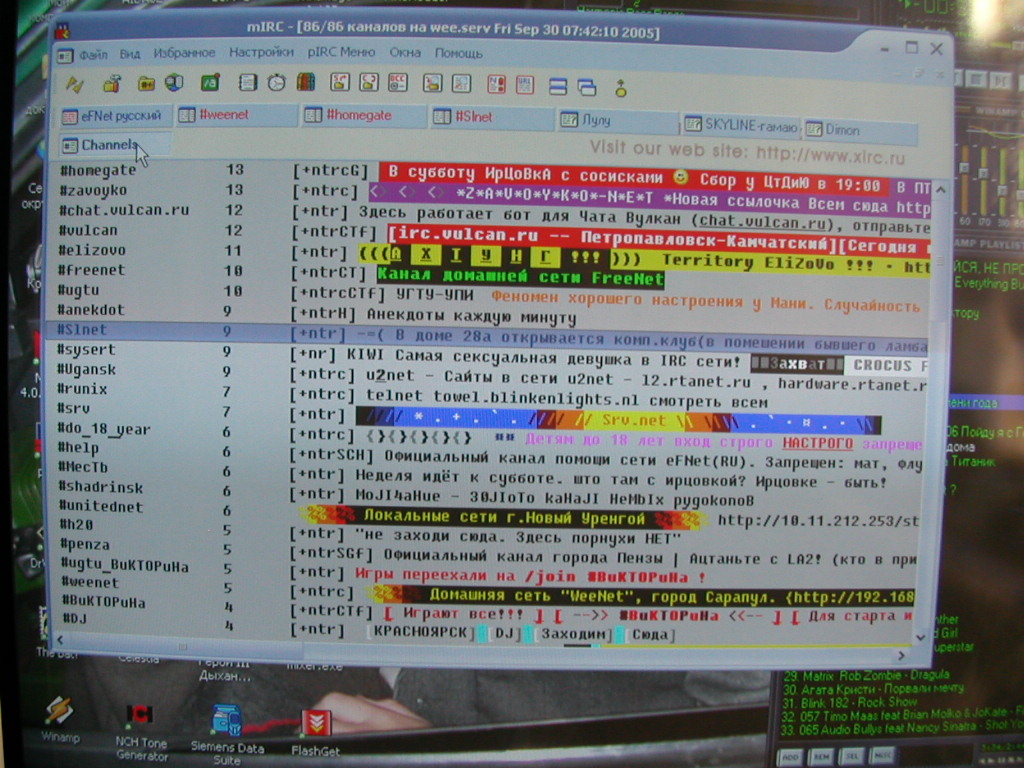Open the Siemens Data Suite desktop shortcut
This screenshot has width=1024, height=768.
[x=227, y=735]
